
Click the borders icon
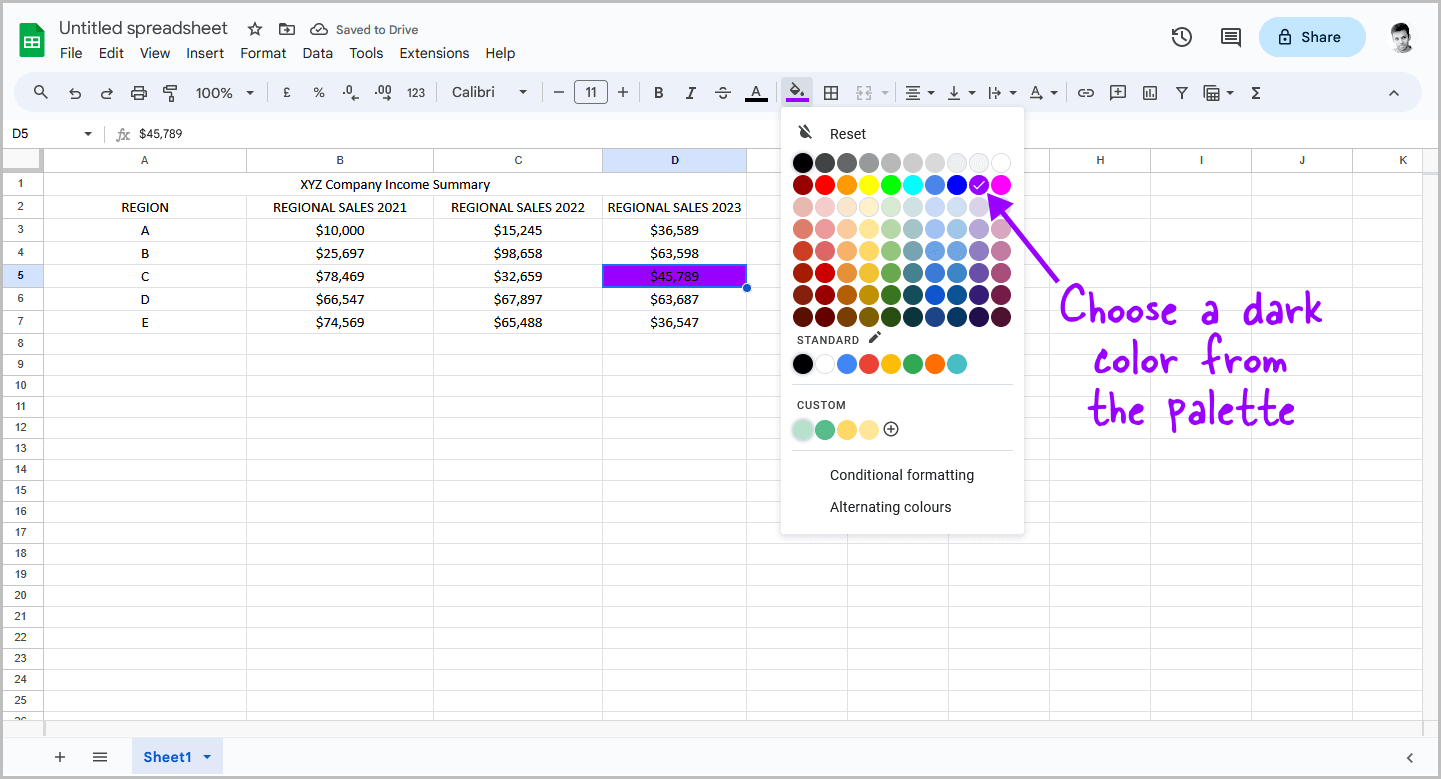[x=831, y=91]
